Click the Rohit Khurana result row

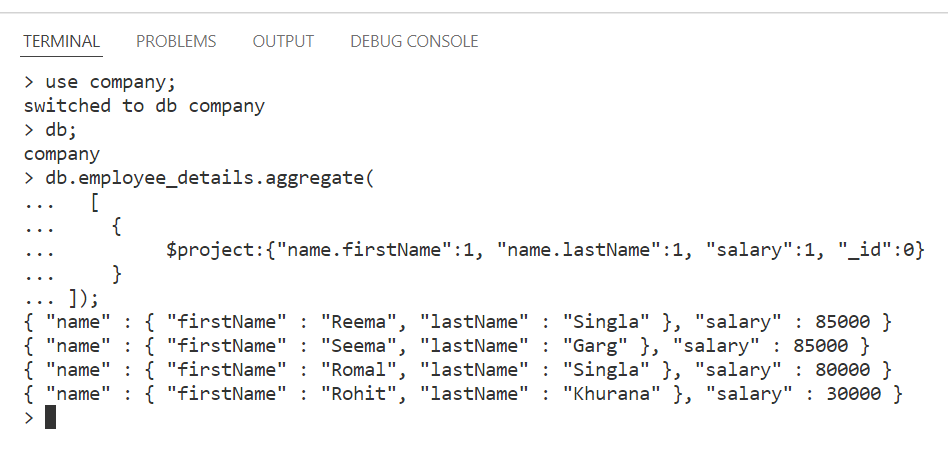coord(463,394)
